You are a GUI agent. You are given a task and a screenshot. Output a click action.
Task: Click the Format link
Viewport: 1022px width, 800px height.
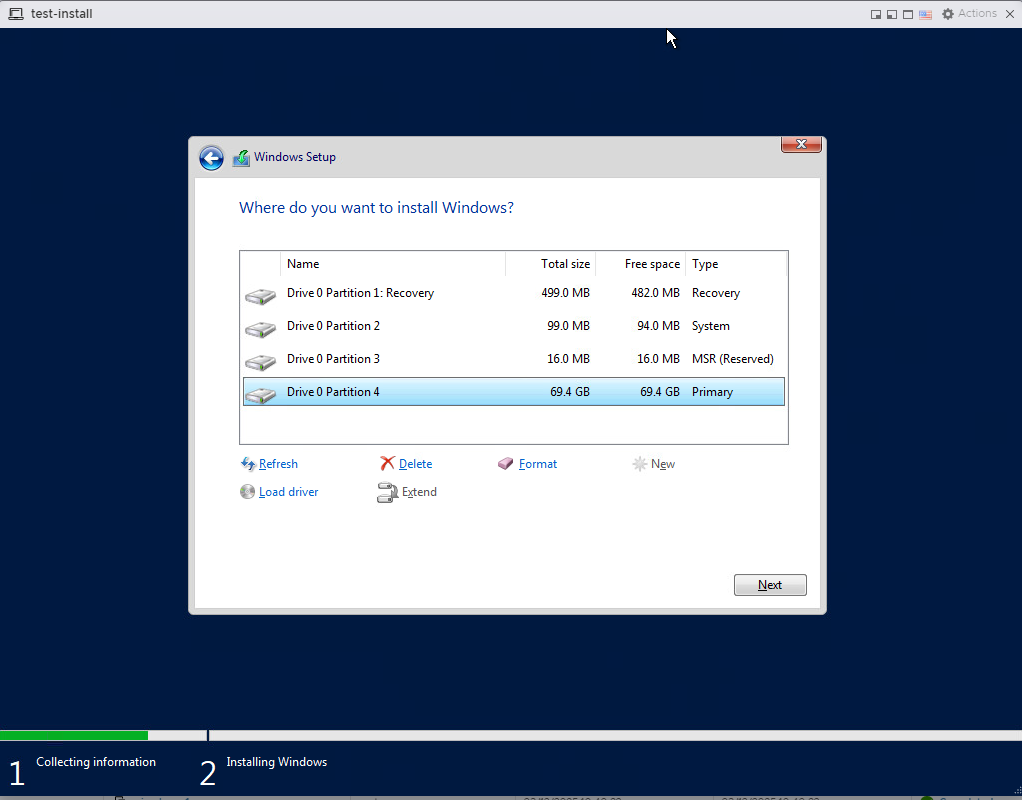coord(538,464)
